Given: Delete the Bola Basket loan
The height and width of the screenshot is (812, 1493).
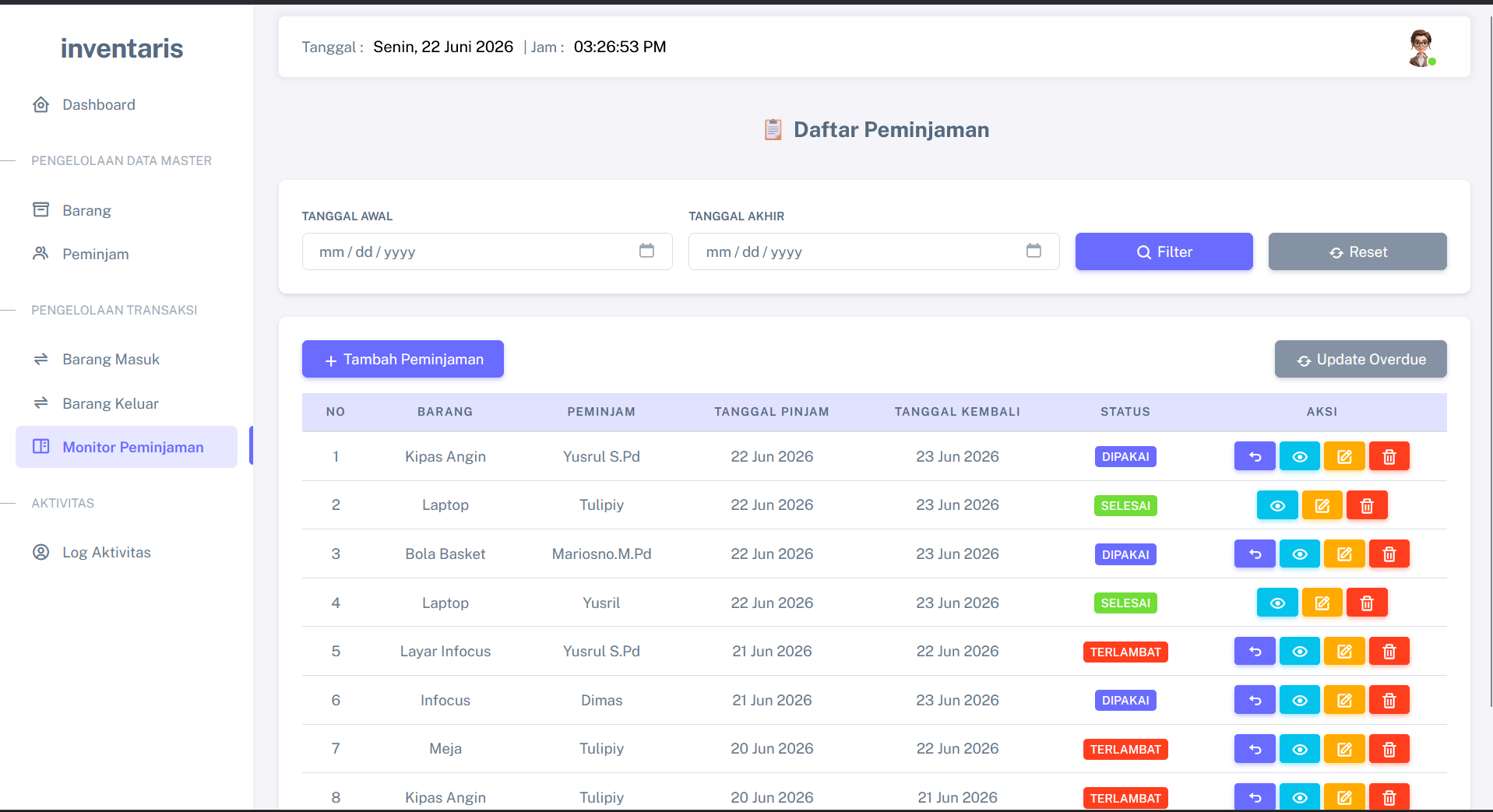Looking at the screenshot, I should pos(1389,554).
